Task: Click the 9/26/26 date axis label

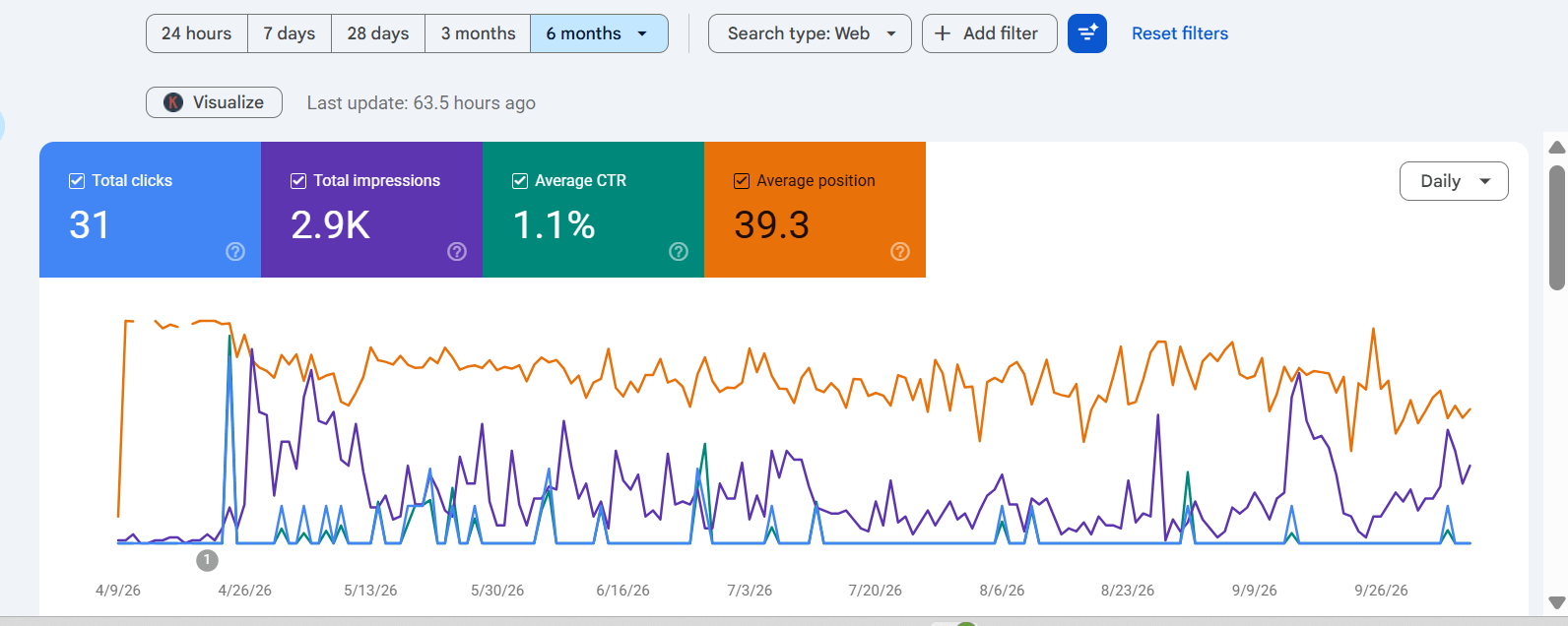Action: pos(1381,591)
